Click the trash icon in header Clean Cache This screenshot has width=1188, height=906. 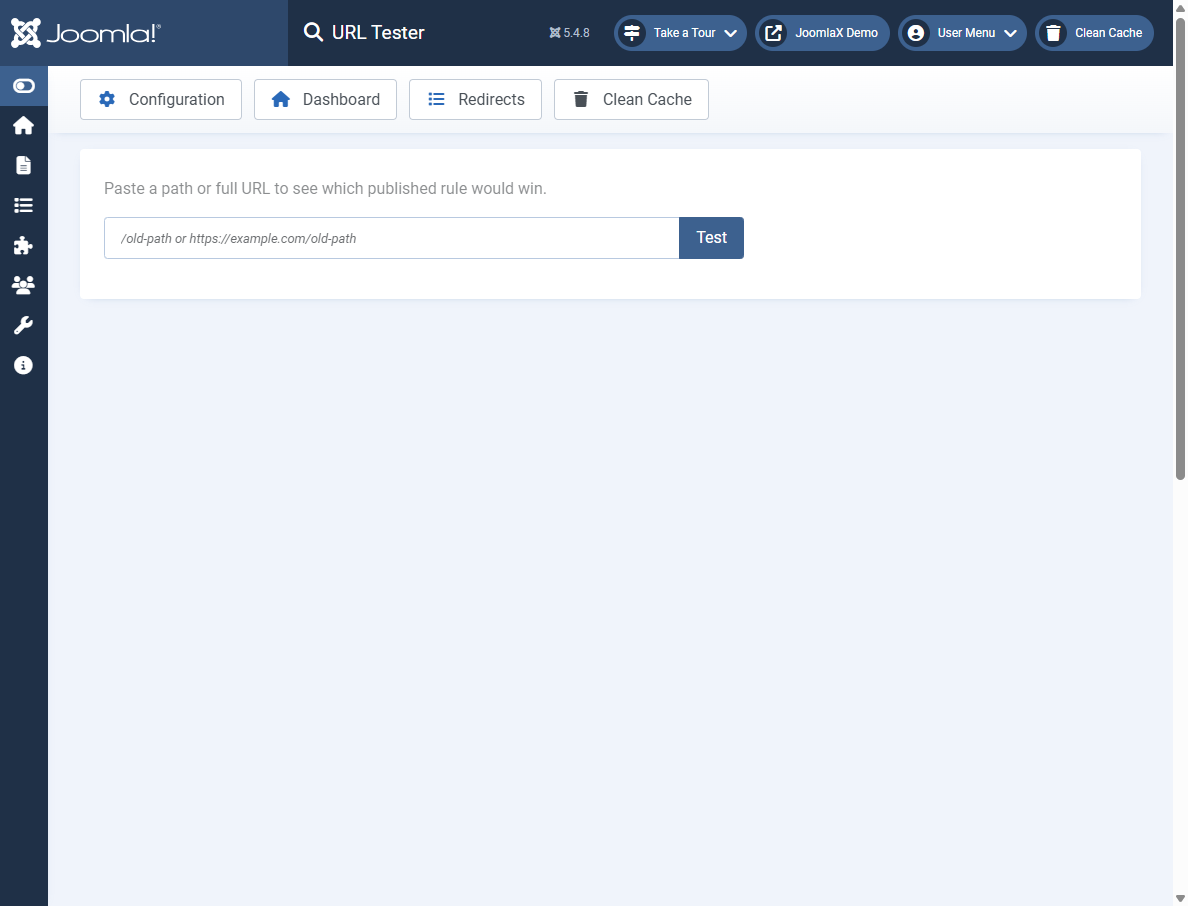tap(1053, 33)
